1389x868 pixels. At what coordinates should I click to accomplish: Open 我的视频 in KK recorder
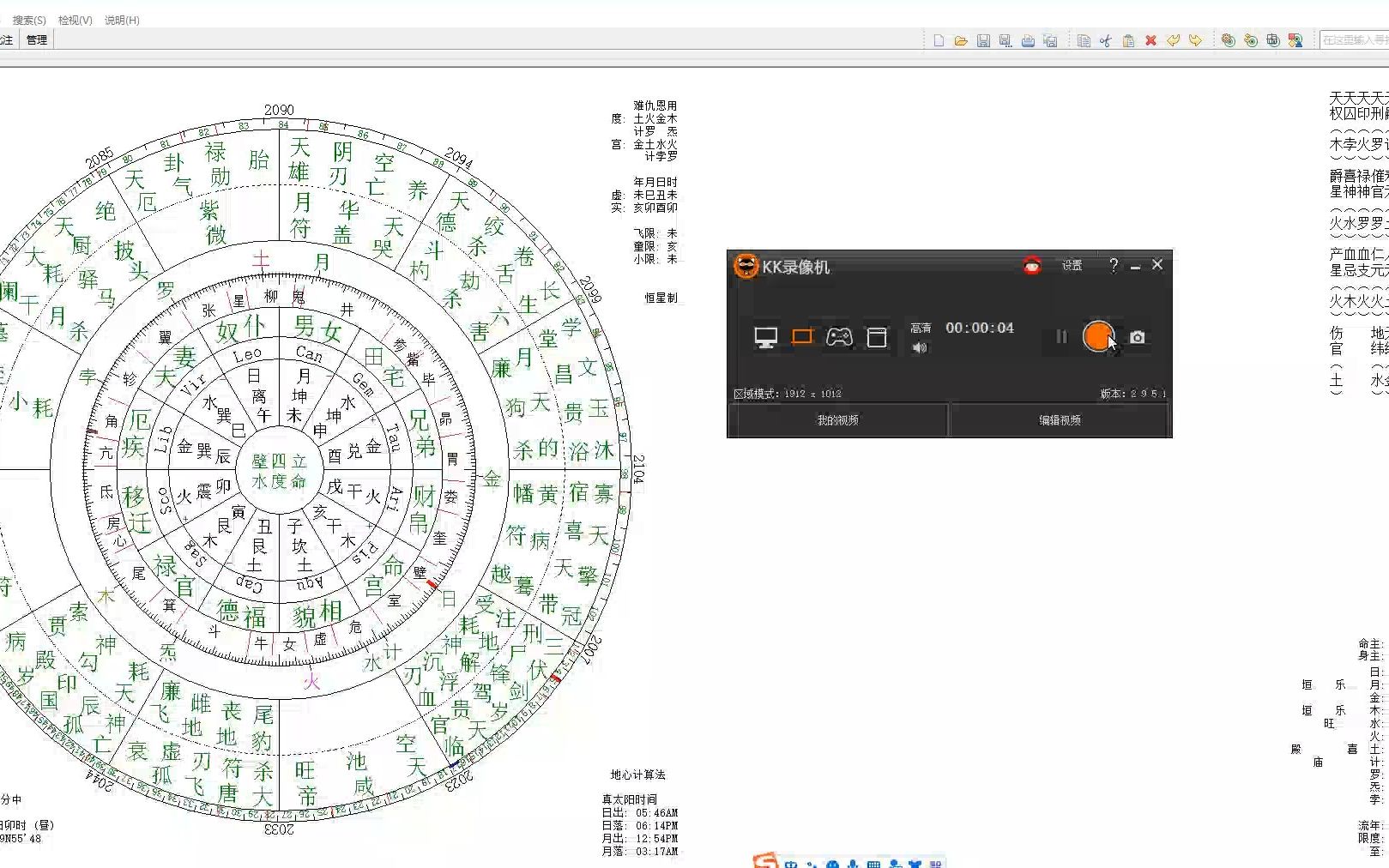click(837, 420)
